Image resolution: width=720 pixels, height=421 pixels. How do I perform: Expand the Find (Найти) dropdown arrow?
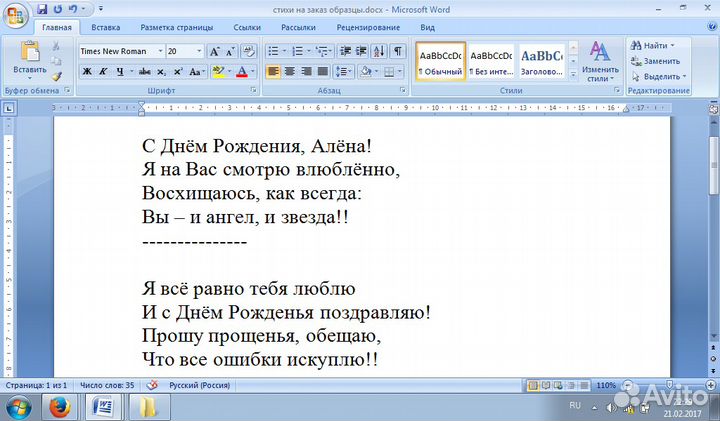[672, 46]
